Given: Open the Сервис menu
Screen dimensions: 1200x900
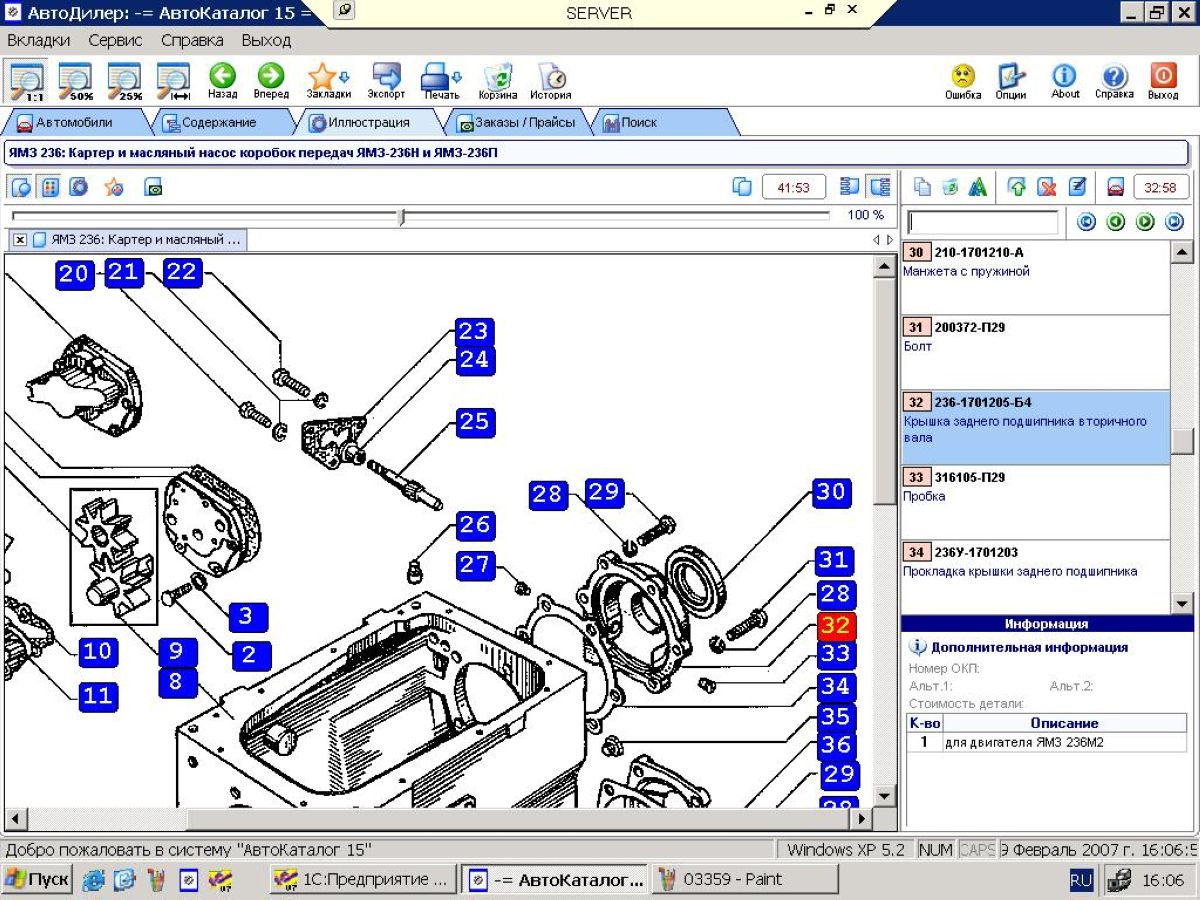Looking at the screenshot, I should point(115,41).
